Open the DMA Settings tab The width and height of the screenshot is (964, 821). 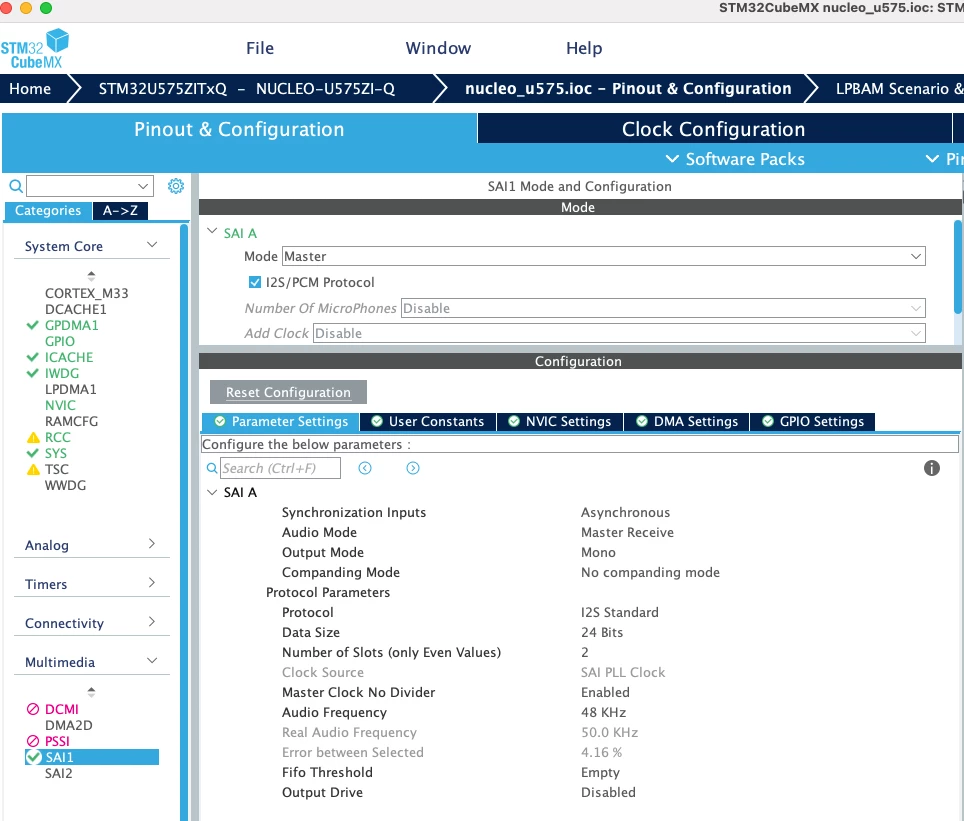click(687, 422)
